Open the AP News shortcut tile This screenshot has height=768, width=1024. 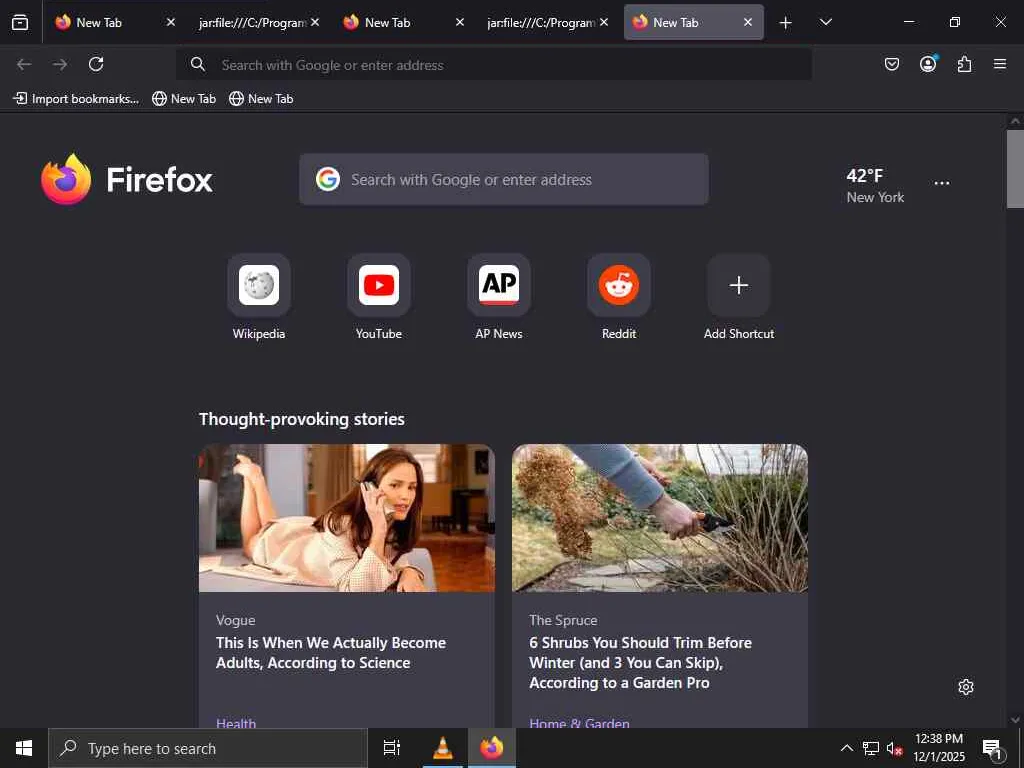point(499,285)
